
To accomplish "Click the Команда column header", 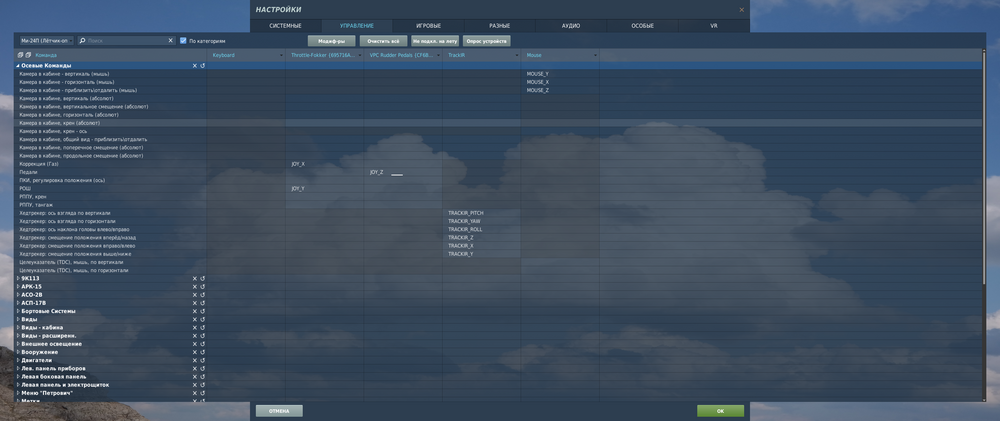I will (x=47, y=55).
